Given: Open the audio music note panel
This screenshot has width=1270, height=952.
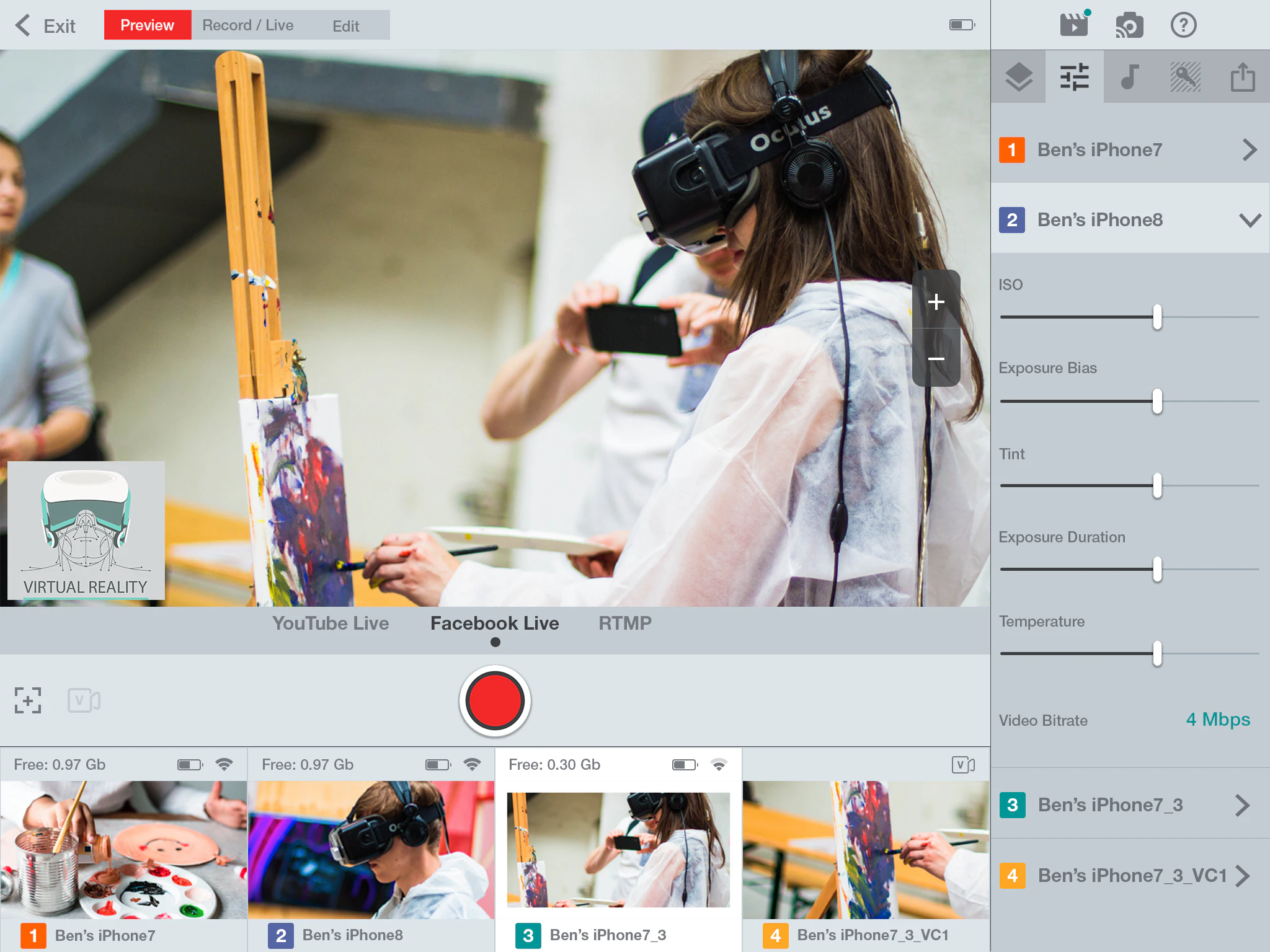Looking at the screenshot, I should (x=1130, y=77).
